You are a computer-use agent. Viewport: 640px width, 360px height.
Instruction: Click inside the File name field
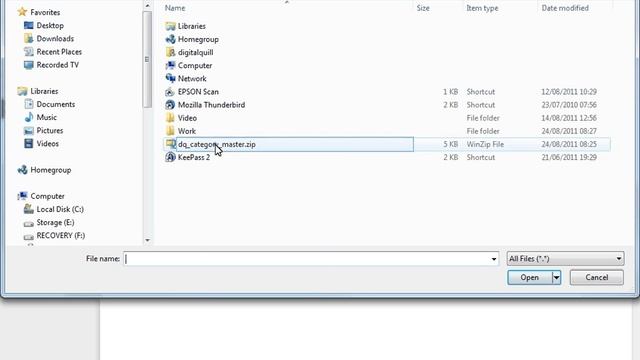(306, 259)
